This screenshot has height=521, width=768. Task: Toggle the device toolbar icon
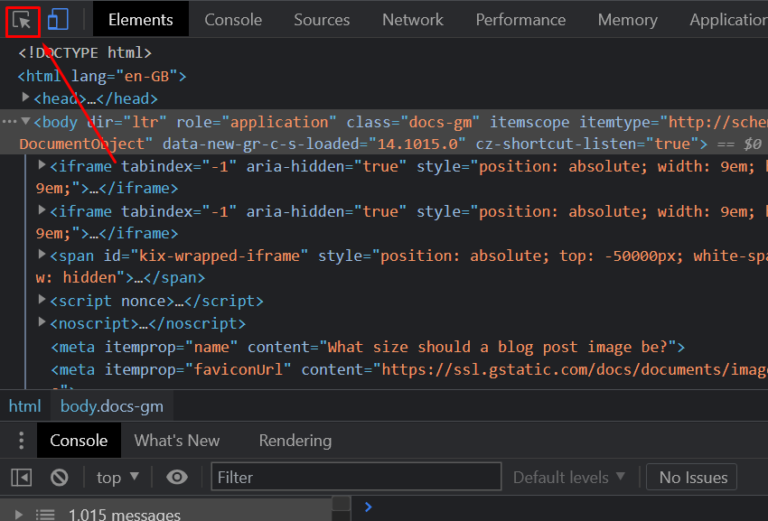58,20
